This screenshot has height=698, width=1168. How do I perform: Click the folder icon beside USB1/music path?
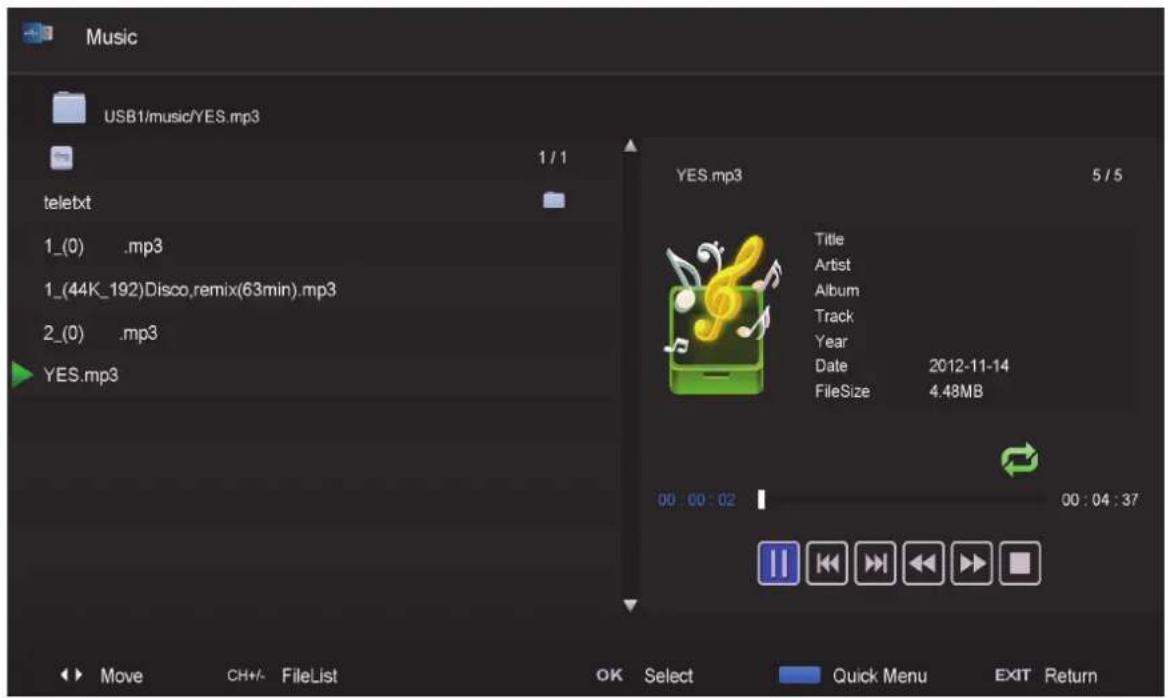coord(69,109)
